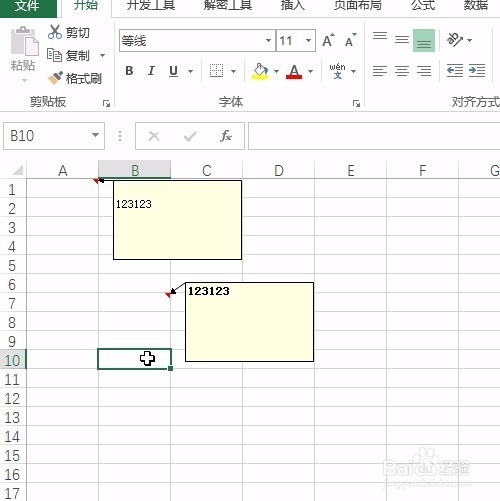Apply the yellow fill color bucket
The height and width of the screenshot is (501, 500).
point(260,71)
